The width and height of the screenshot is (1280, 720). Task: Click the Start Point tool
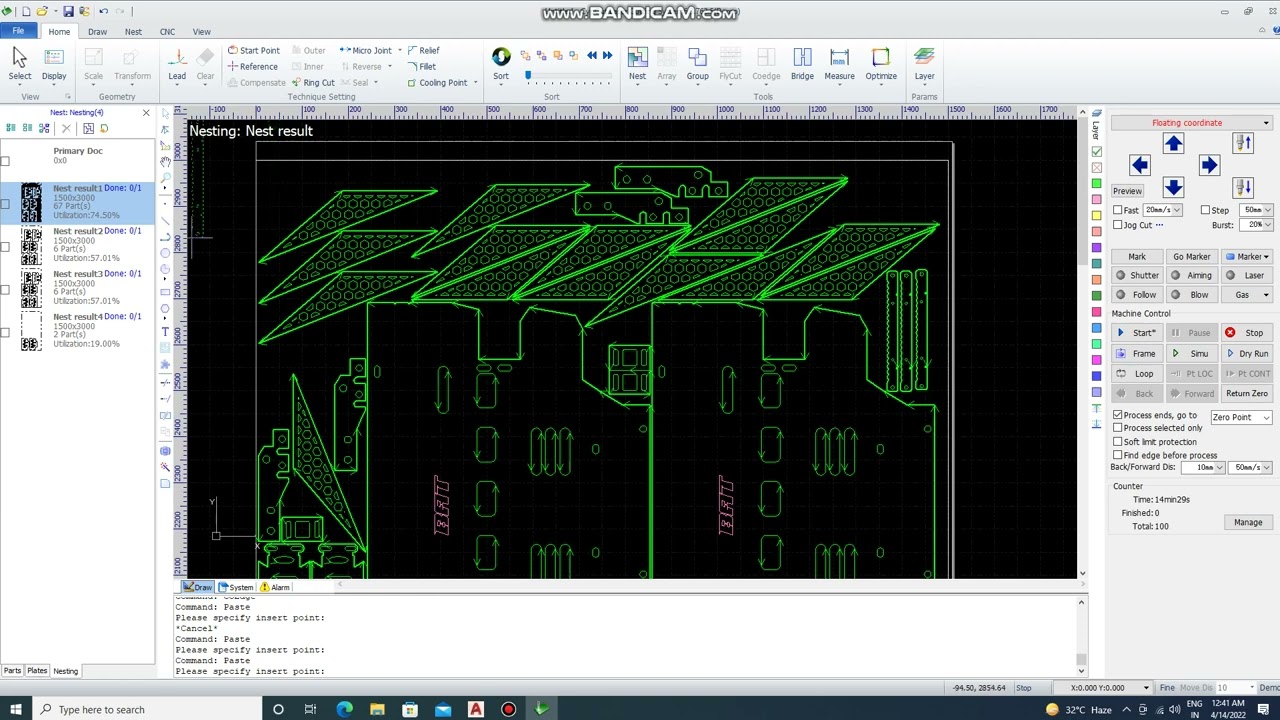(x=253, y=50)
